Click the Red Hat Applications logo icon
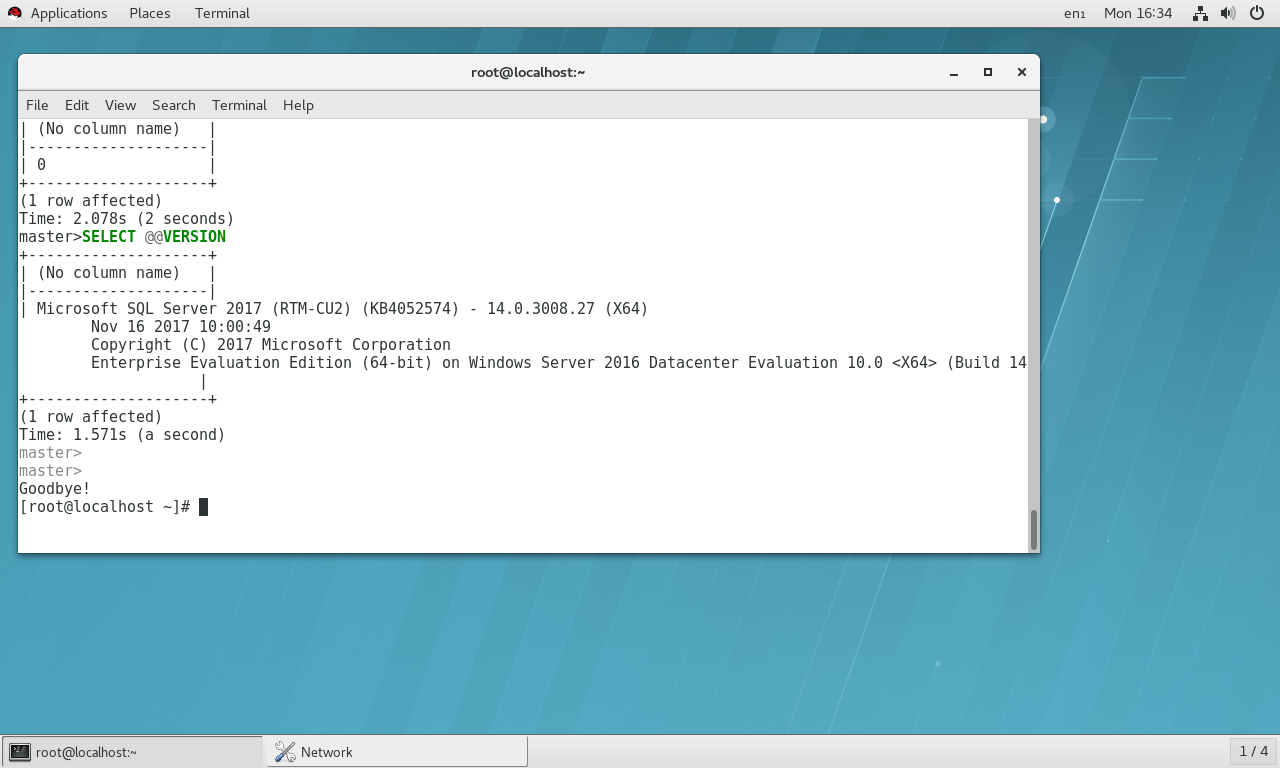This screenshot has width=1280, height=768. (15, 13)
